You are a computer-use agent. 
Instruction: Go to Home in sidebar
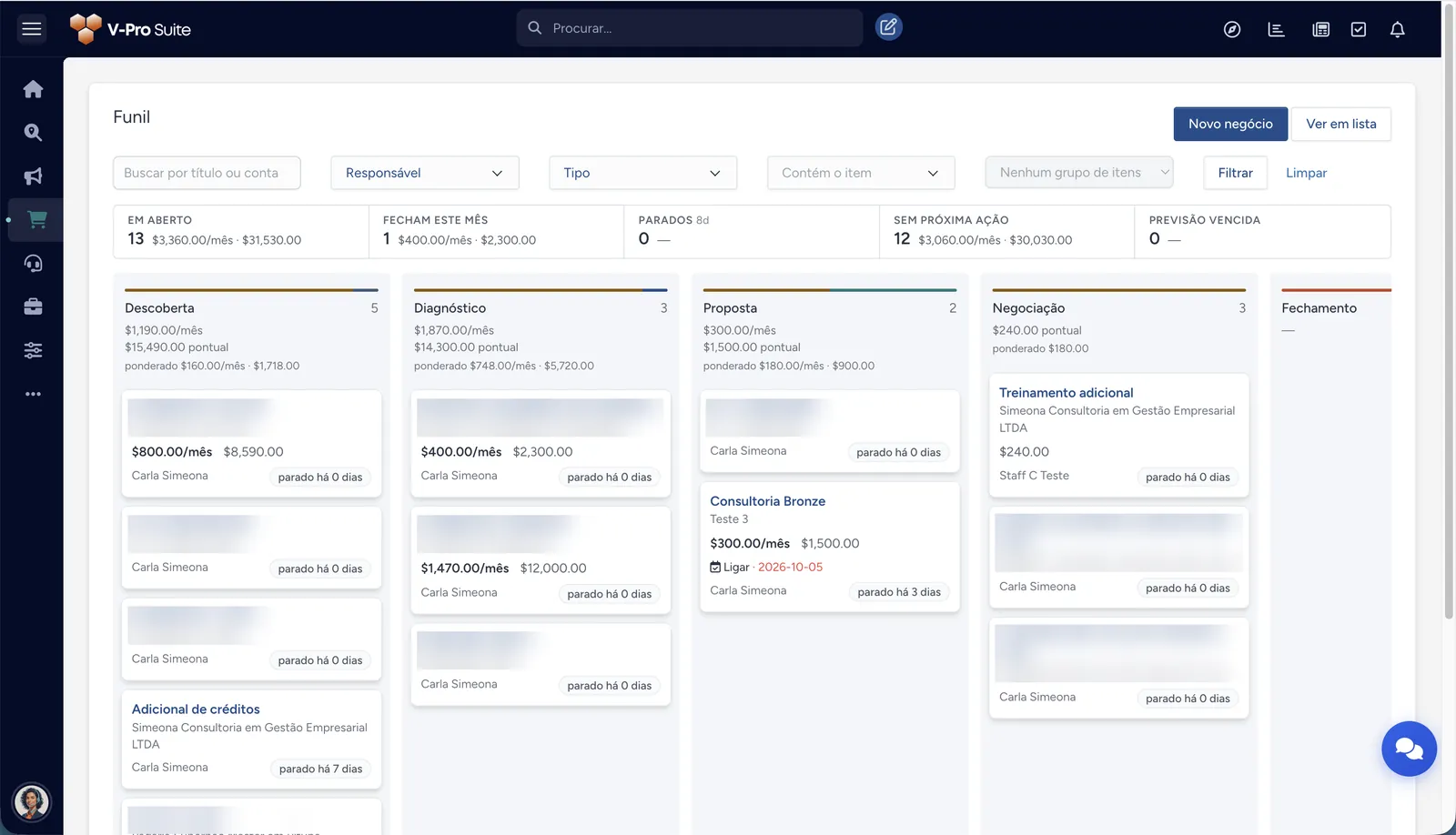pos(34,89)
